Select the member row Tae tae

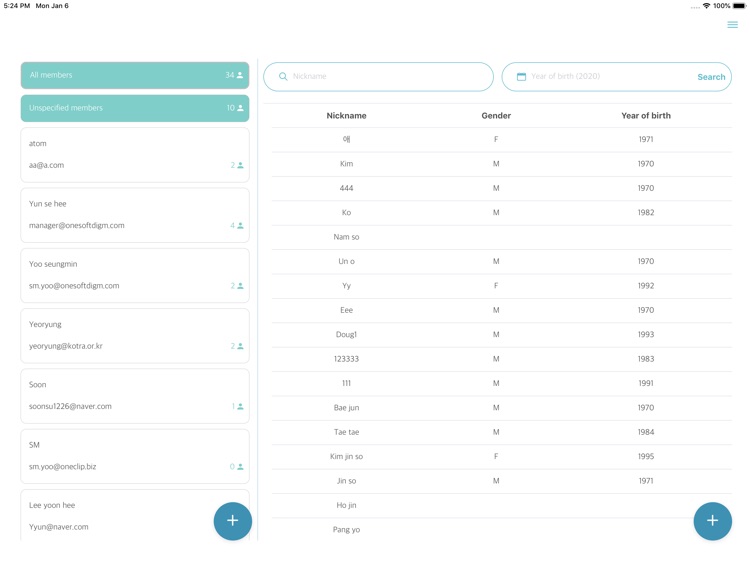click(502, 432)
